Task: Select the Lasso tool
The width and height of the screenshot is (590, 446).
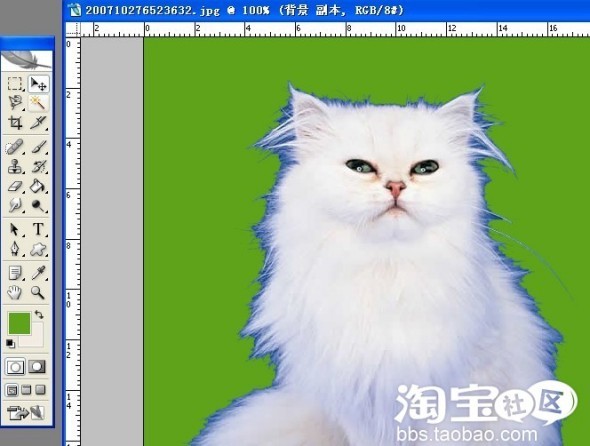Action: point(15,103)
